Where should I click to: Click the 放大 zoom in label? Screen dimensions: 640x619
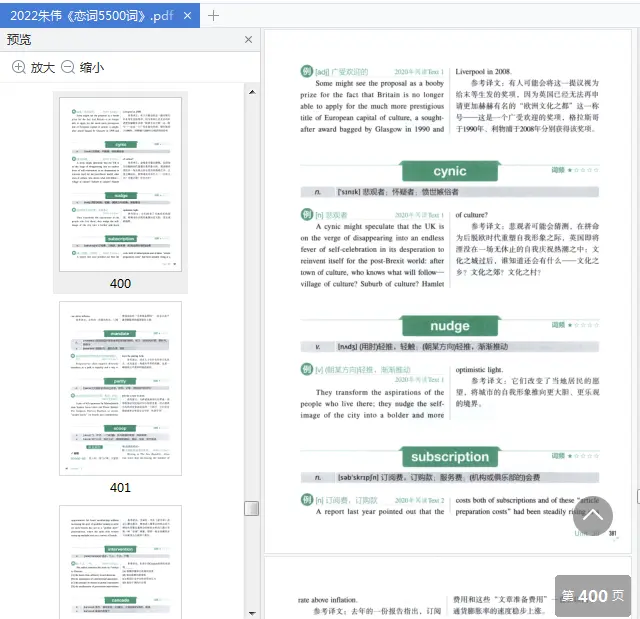43,67
